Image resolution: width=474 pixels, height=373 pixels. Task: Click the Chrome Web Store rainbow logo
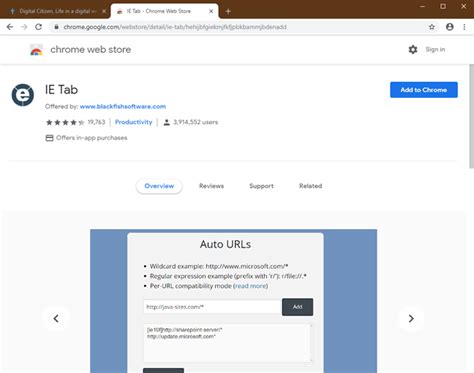pos(36,50)
